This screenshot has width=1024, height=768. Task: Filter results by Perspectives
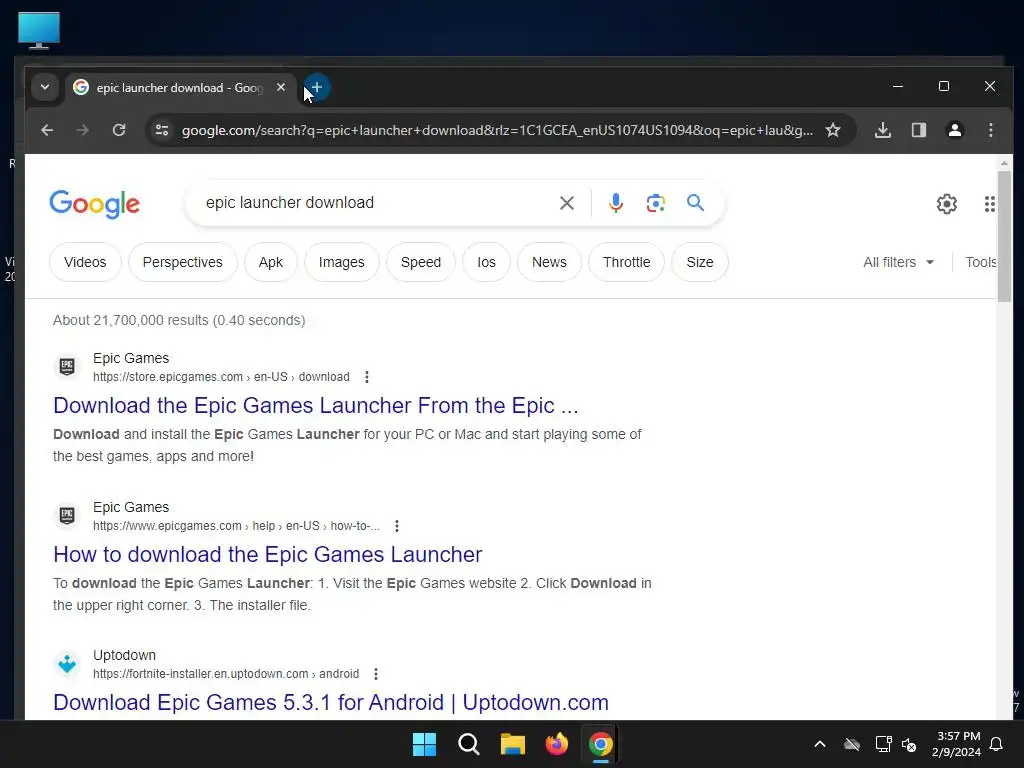[182, 262]
